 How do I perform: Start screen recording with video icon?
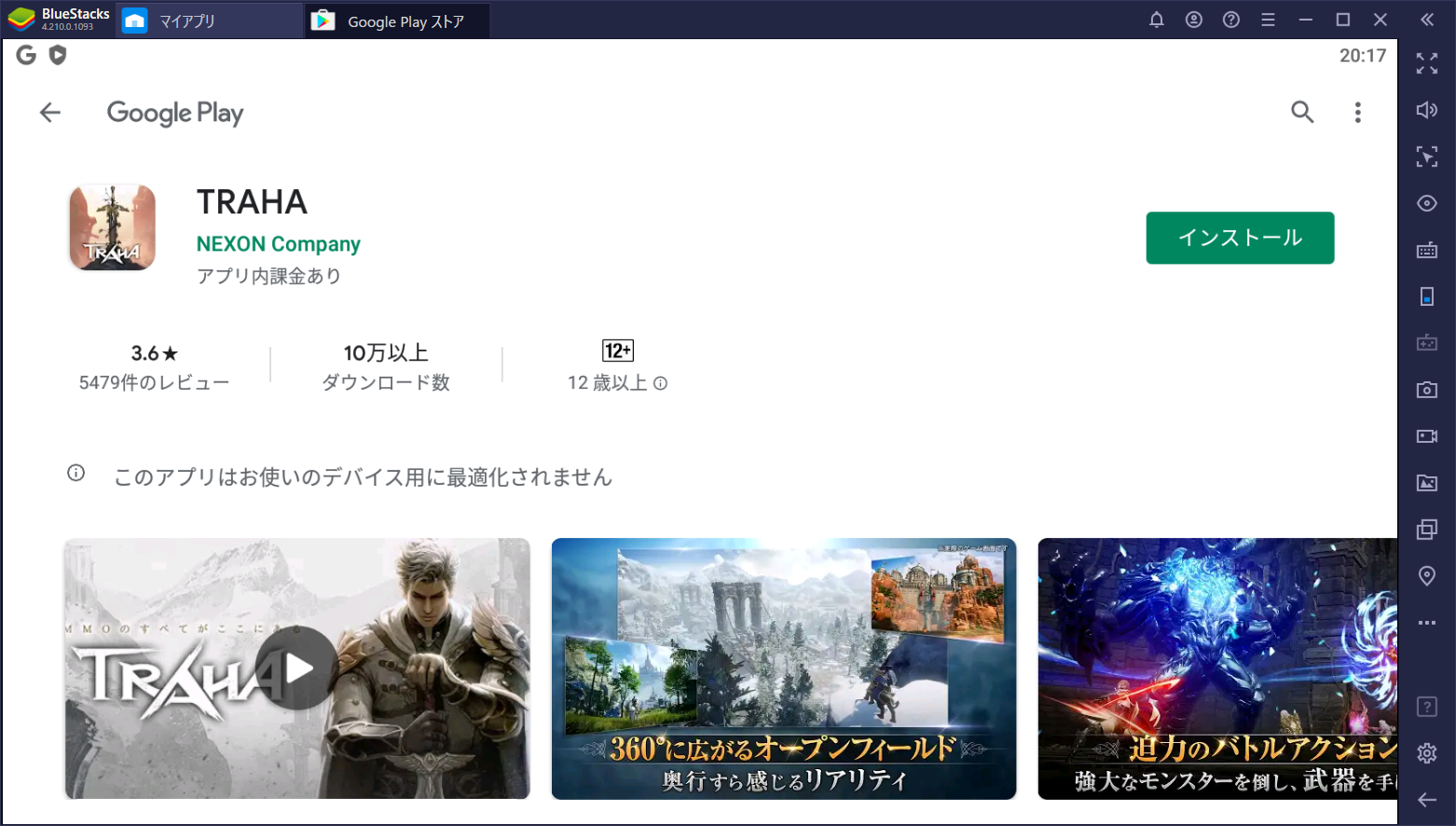click(x=1427, y=436)
